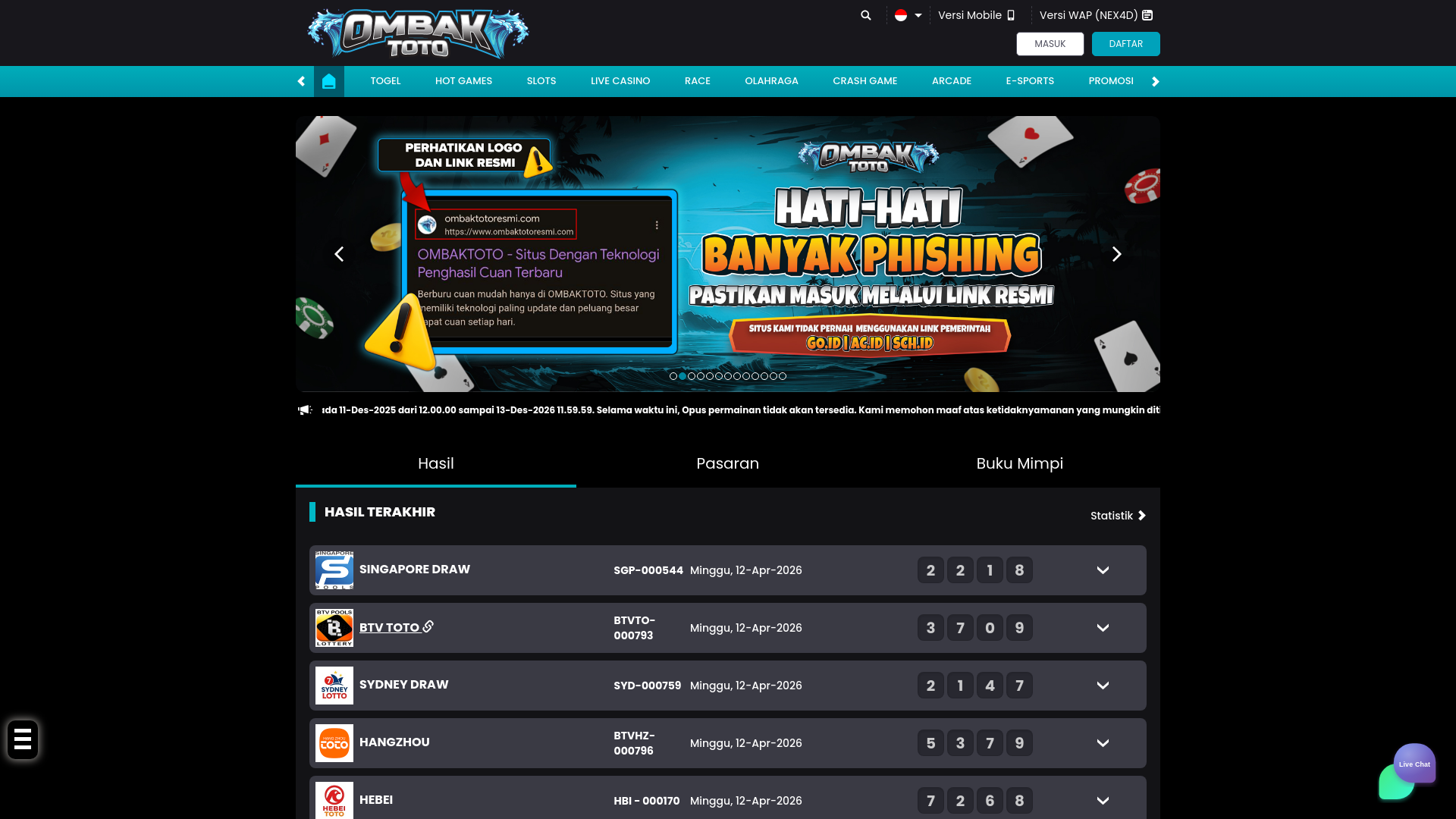Open the BTV TOTO link
Viewport: 1456px width, 819px height.
pyautogui.click(x=397, y=627)
